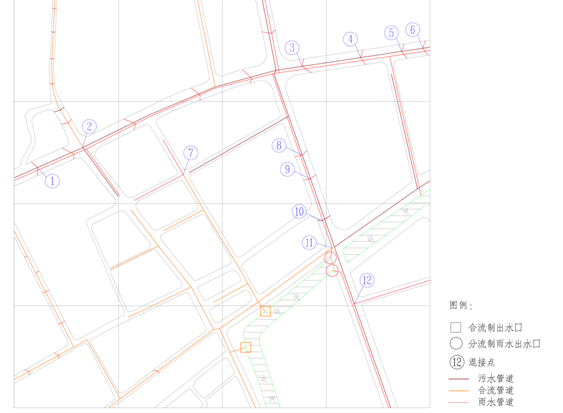
Task: Click the upper red circle stormwater outlet
Action: pos(330,257)
